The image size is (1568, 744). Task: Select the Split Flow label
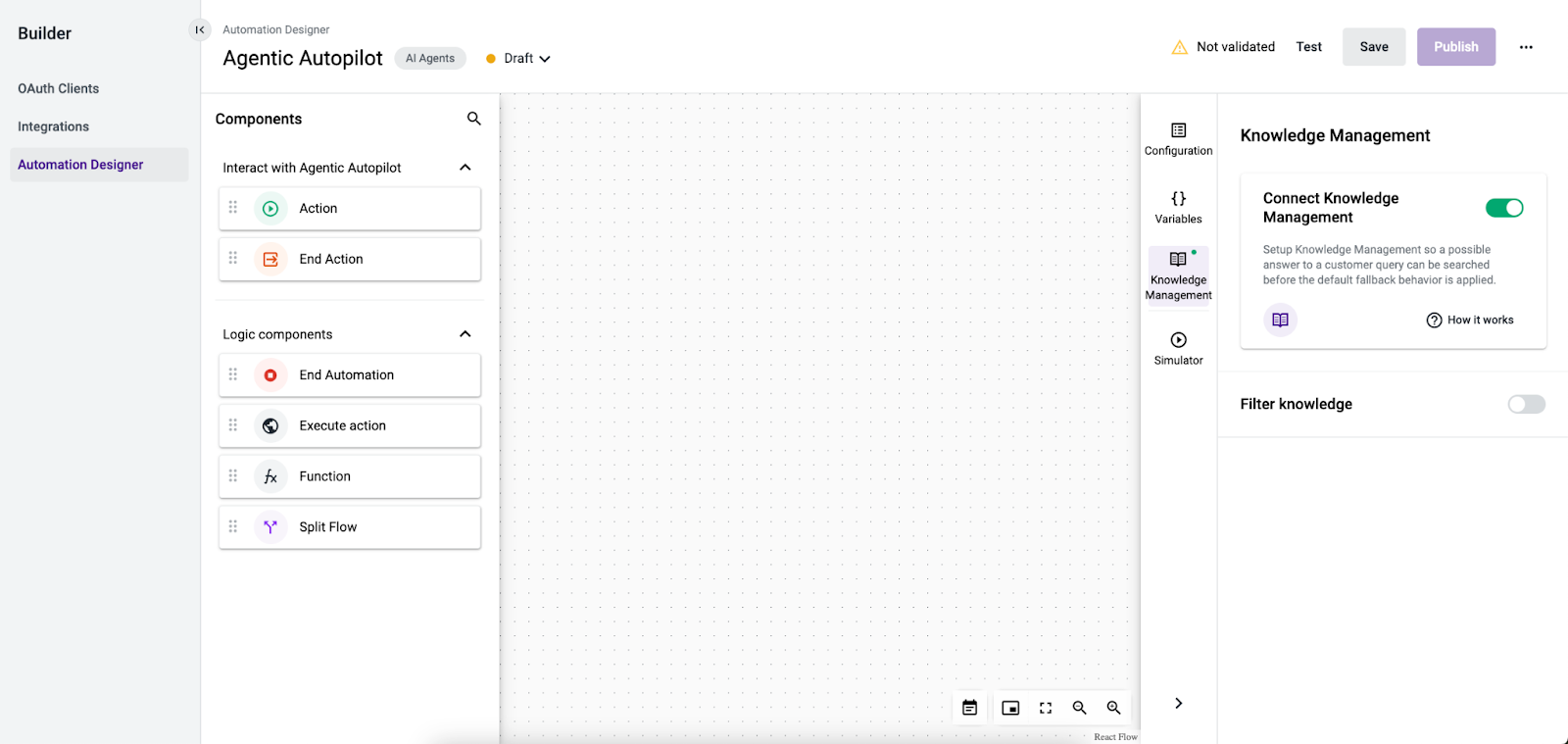coord(327,527)
